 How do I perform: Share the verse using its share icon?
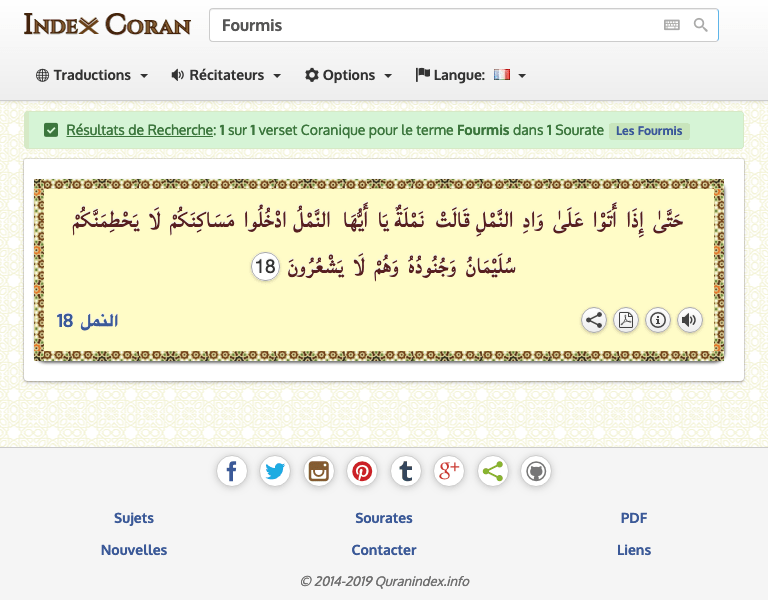594,320
